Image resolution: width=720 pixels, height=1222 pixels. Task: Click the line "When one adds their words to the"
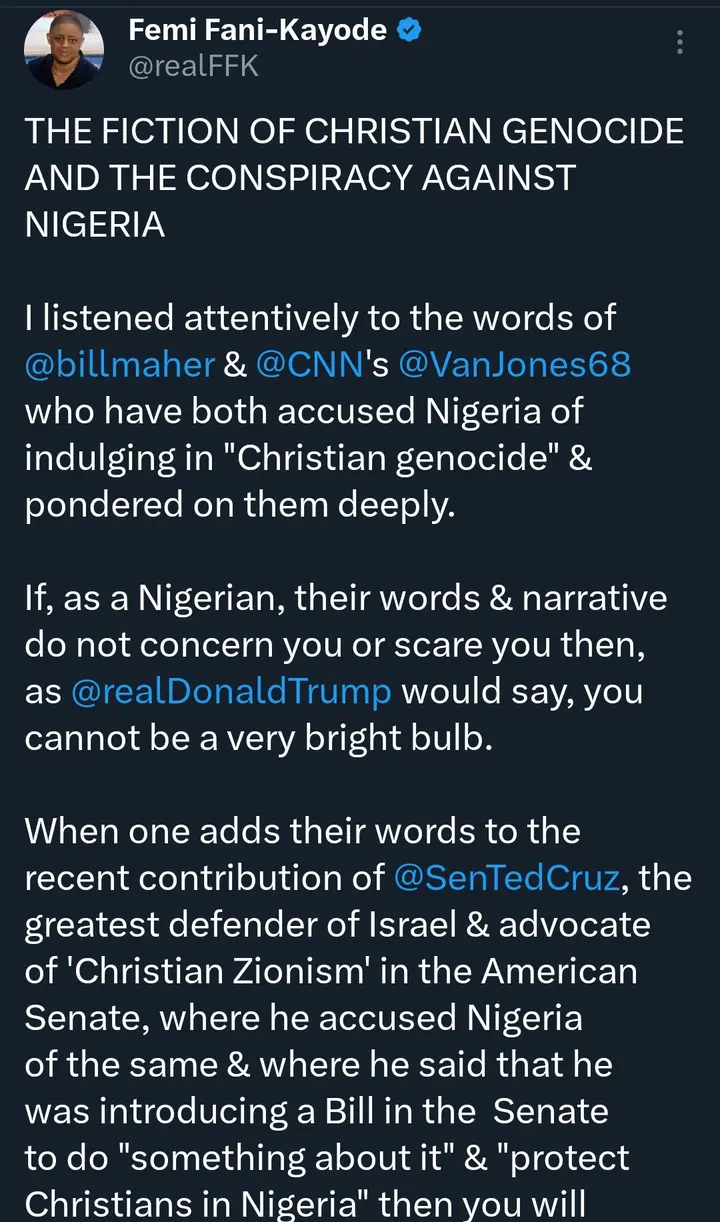(x=302, y=831)
